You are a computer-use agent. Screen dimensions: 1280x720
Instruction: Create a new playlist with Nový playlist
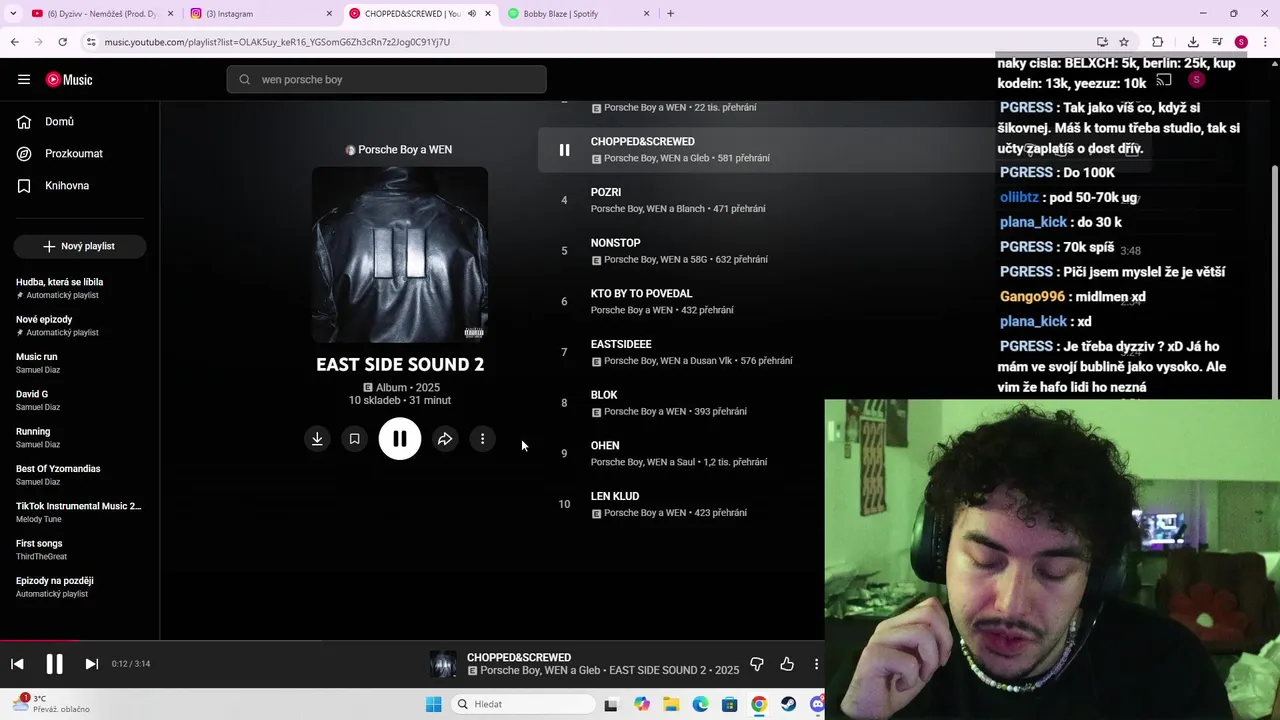pos(80,246)
